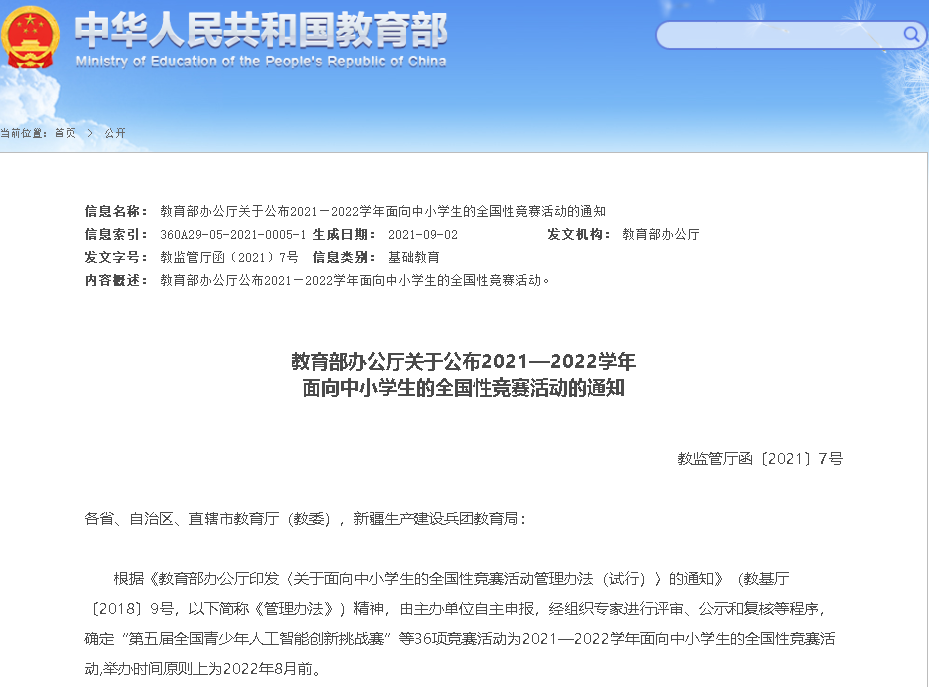Click the search magnifier icon
The image size is (929, 687).
[910, 35]
